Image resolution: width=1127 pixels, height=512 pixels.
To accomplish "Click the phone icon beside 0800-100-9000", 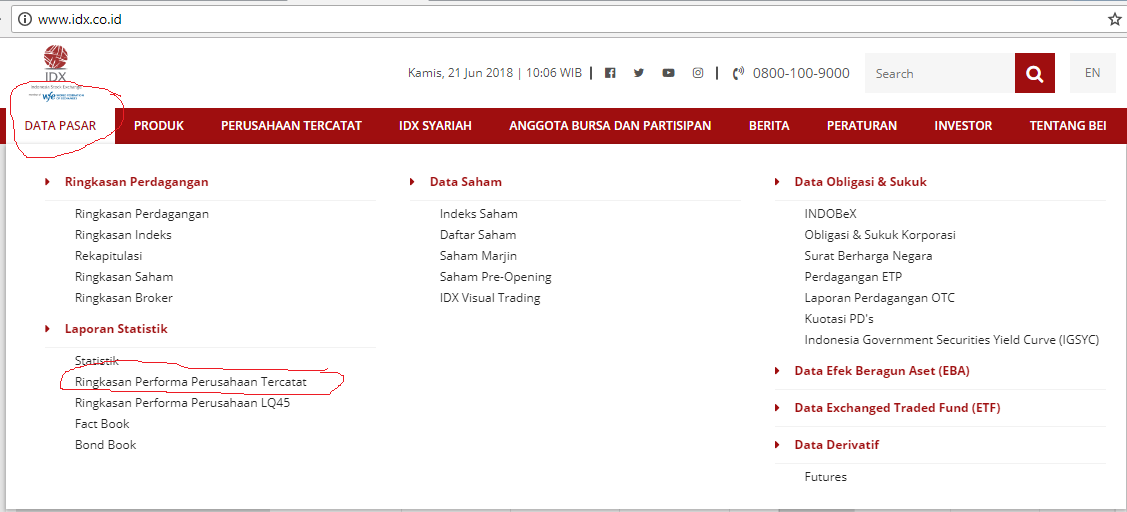I will point(738,73).
